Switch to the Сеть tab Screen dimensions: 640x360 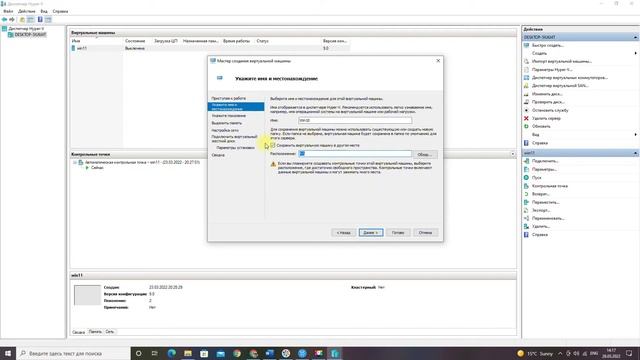tap(110, 332)
